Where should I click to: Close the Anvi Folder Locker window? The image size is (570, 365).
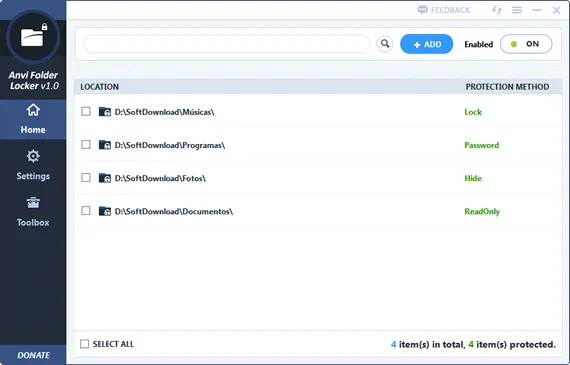pos(557,10)
